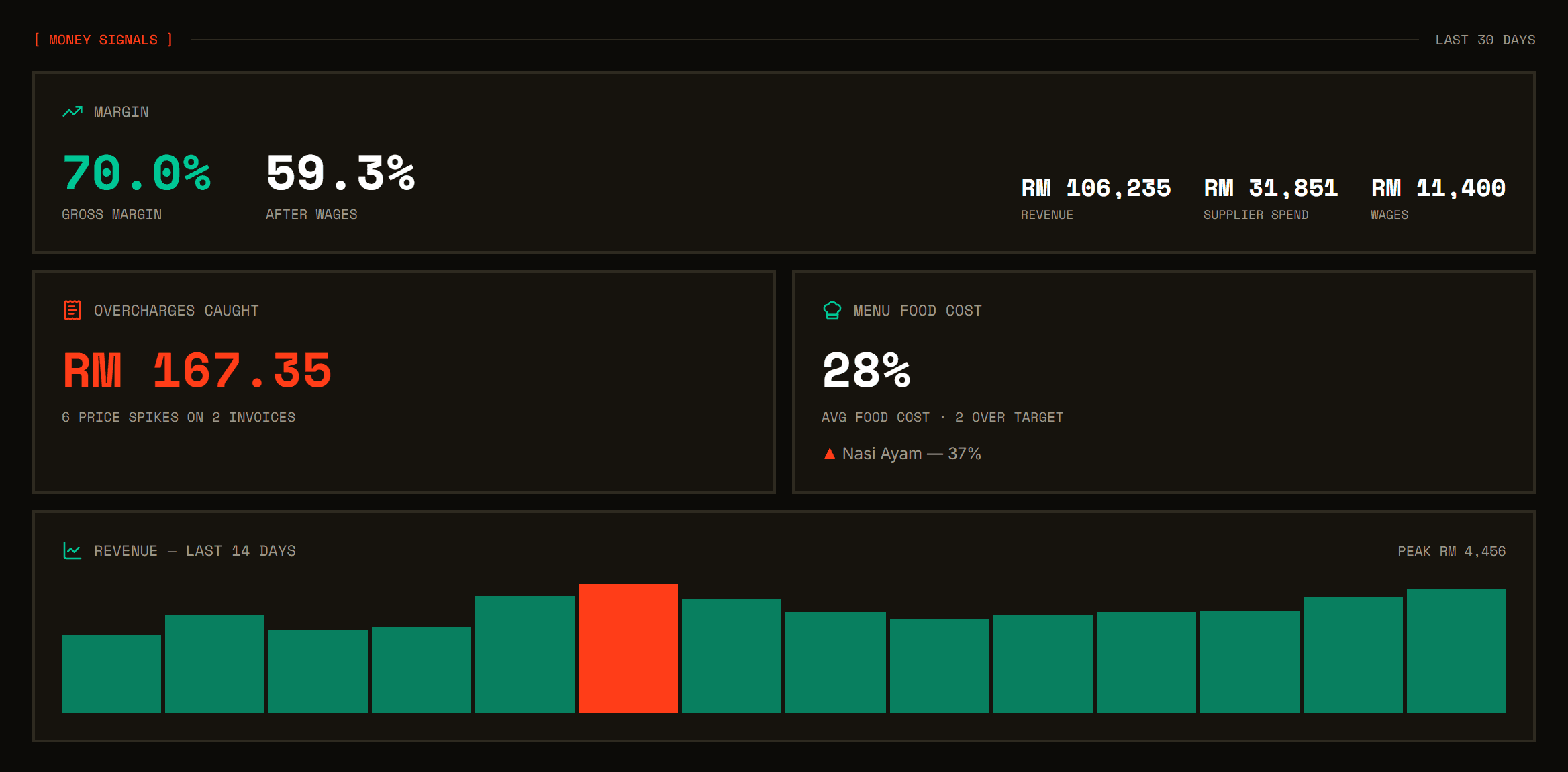Image resolution: width=1568 pixels, height=772 pixels.
Task: Select the MONEY SIGNALS section heading
Action: tap(103, 40)
